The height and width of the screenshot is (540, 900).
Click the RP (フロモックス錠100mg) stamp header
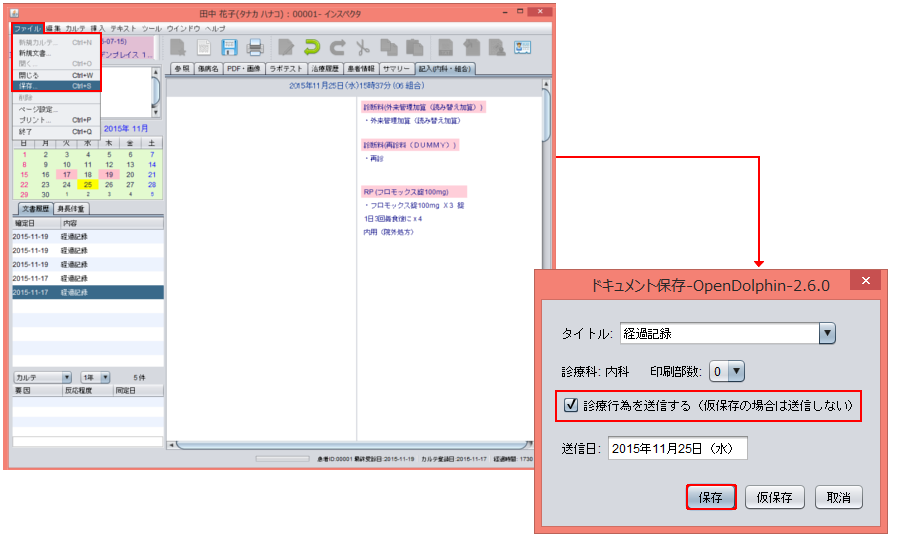coord(413,192)
